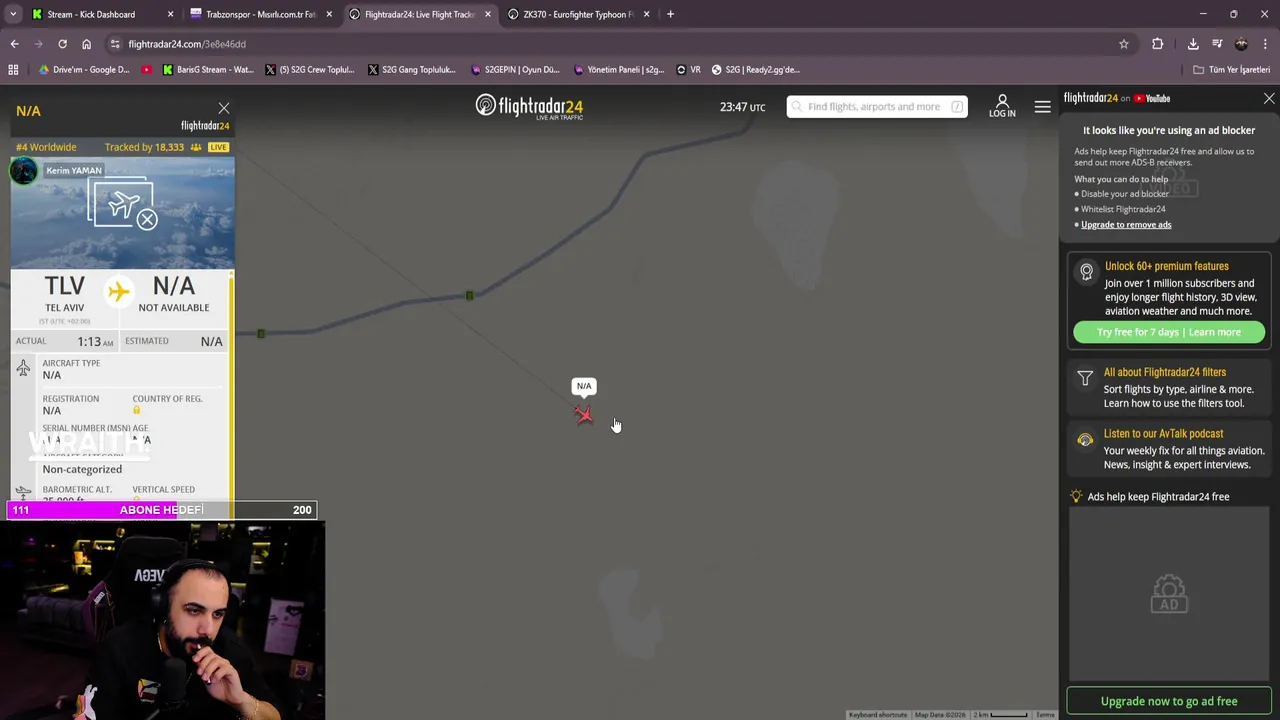The image size is (1280, 720).
Task: Click the LIVE badge in flight panel
Action: pyautogui.click(x=218, y=147)
